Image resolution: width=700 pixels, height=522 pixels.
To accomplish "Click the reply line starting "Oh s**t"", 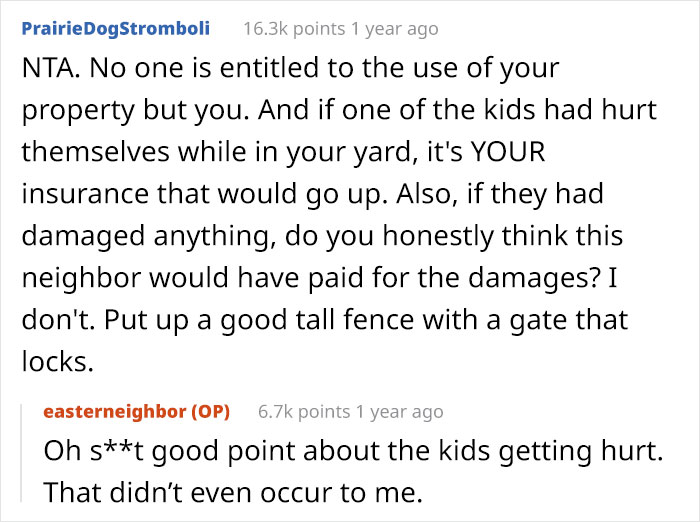I will [354, 449].
